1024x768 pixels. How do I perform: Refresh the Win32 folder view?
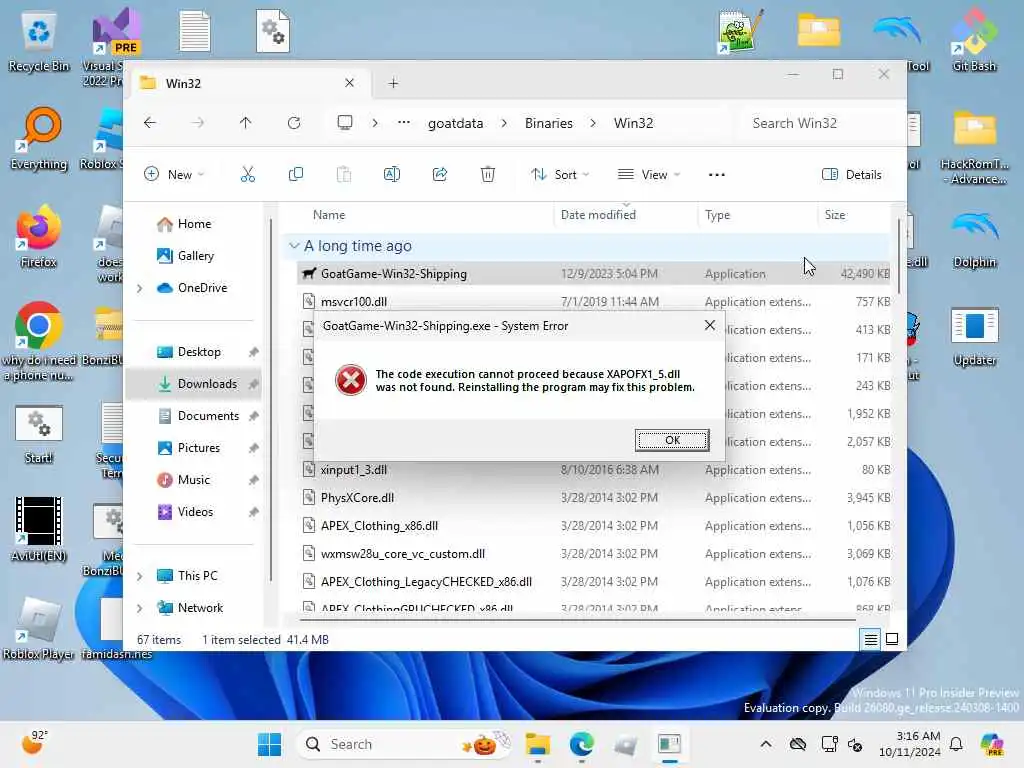click(294, 123)
